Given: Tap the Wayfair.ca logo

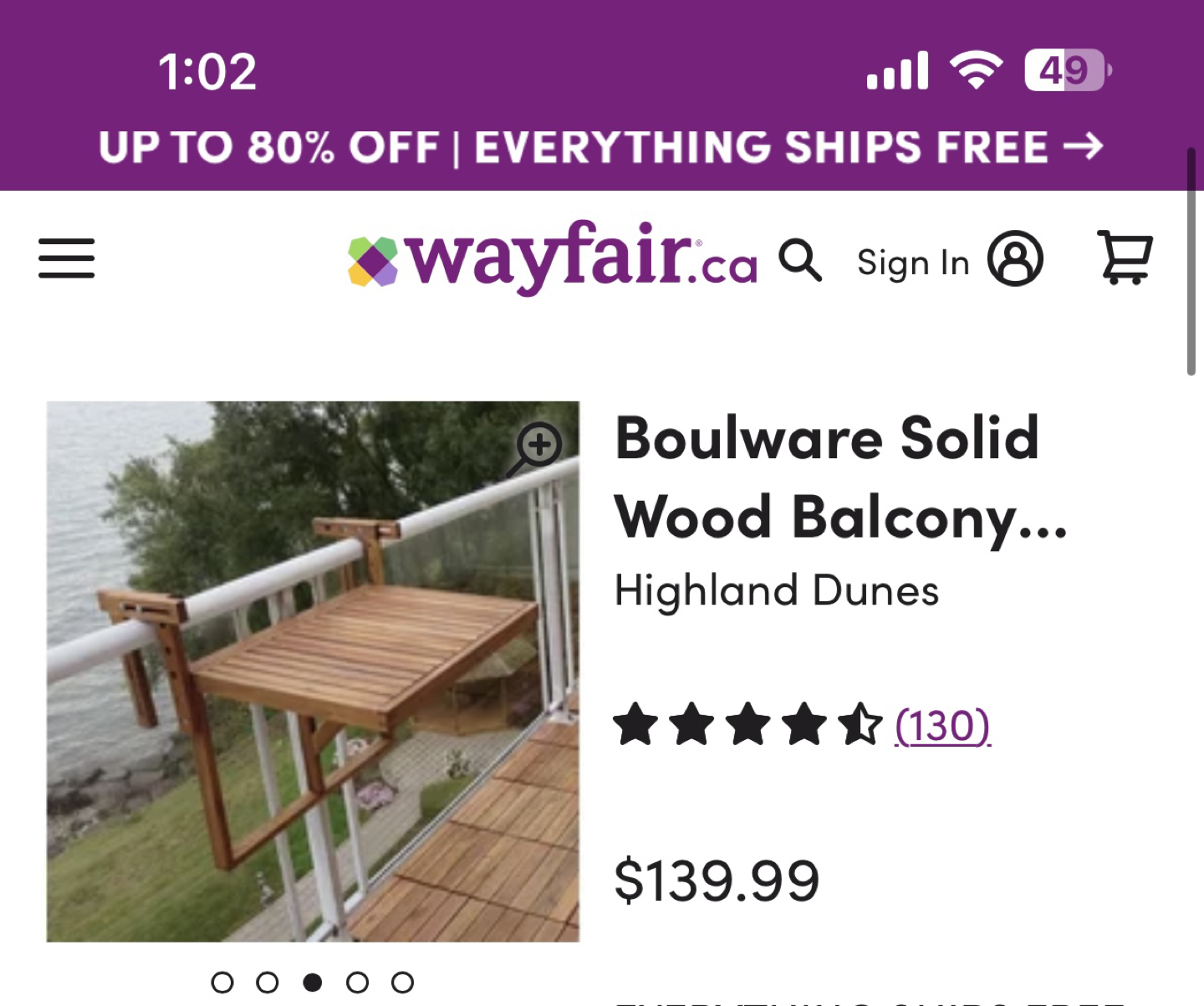Looking at the screenshot, I should point(553,258).
